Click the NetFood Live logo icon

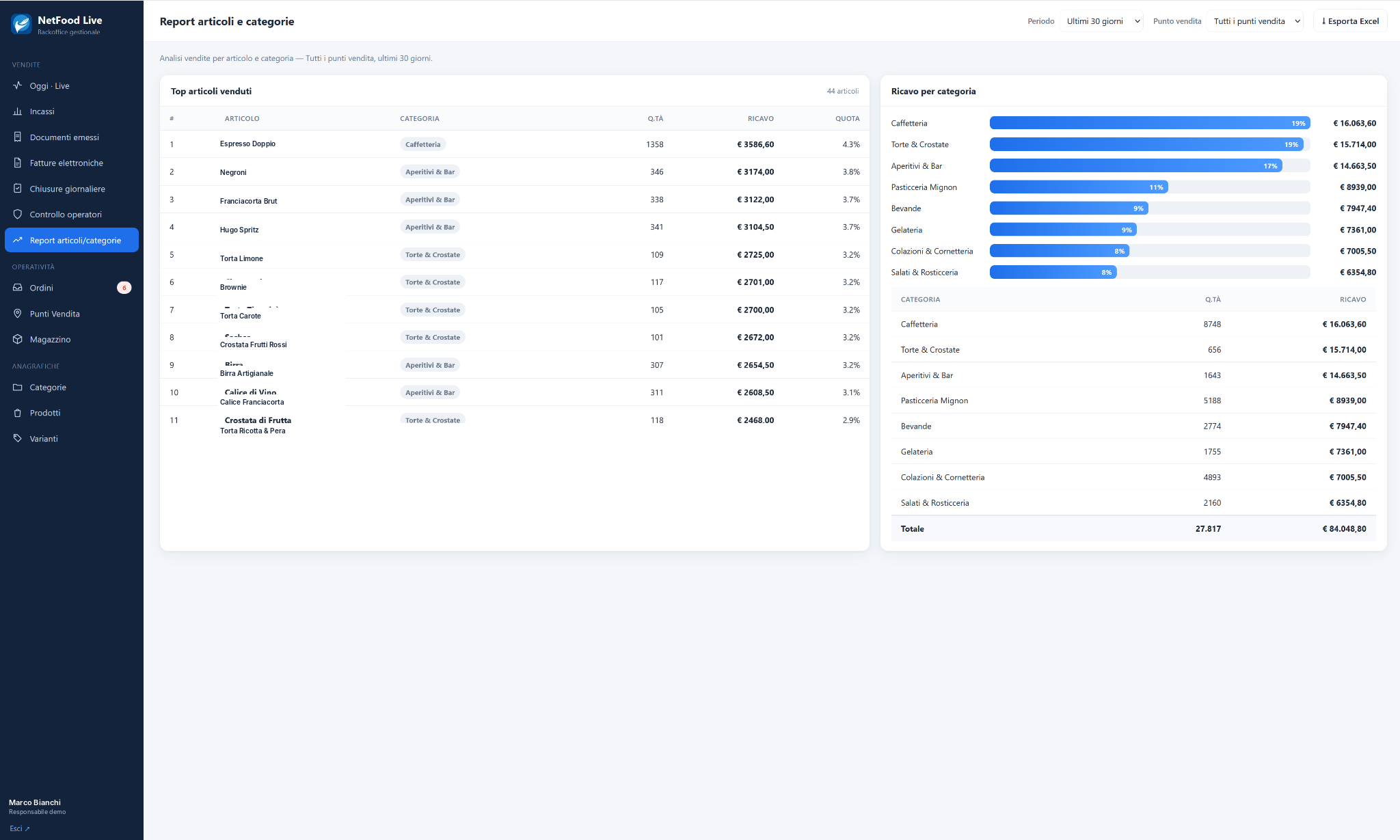pyautogui.click(x=21, y=25)
